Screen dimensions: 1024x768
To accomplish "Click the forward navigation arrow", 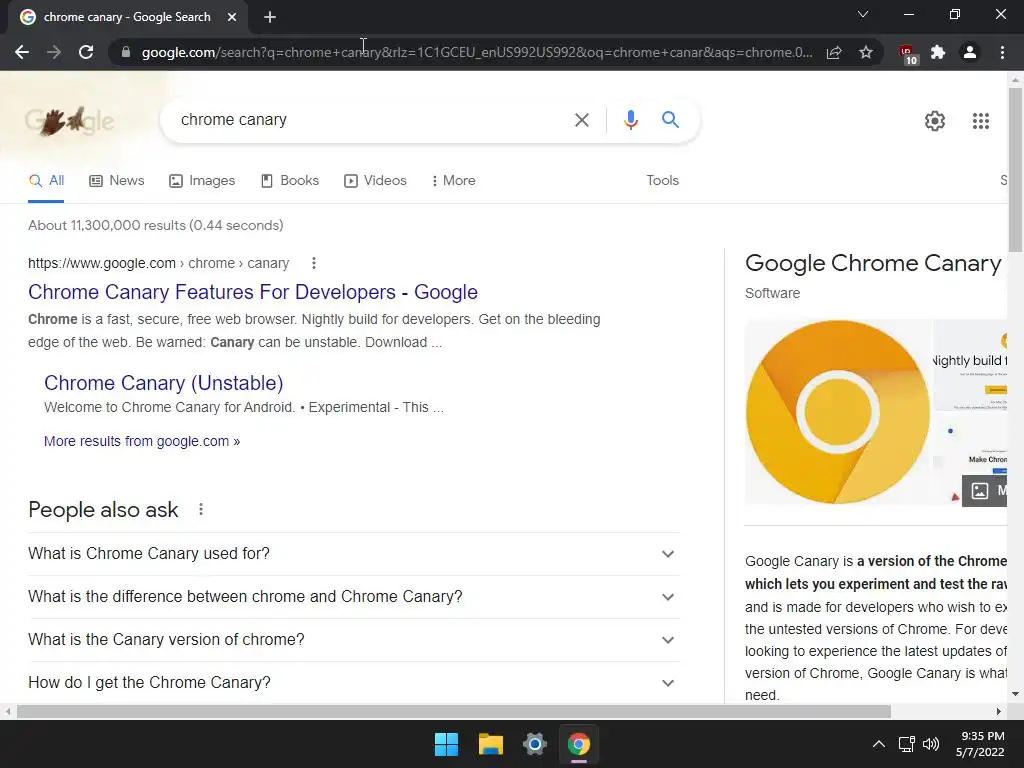I will pyautogui.click(x=54, y=52).
